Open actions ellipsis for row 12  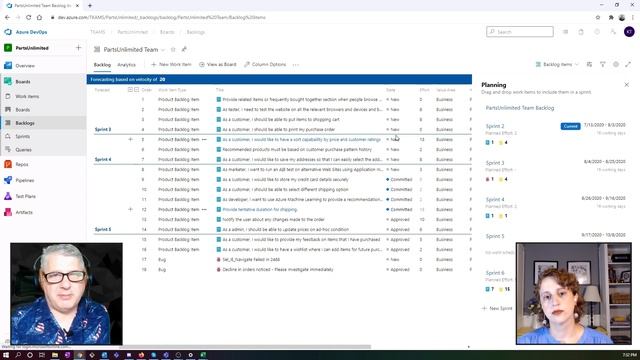tap(204, 209)
